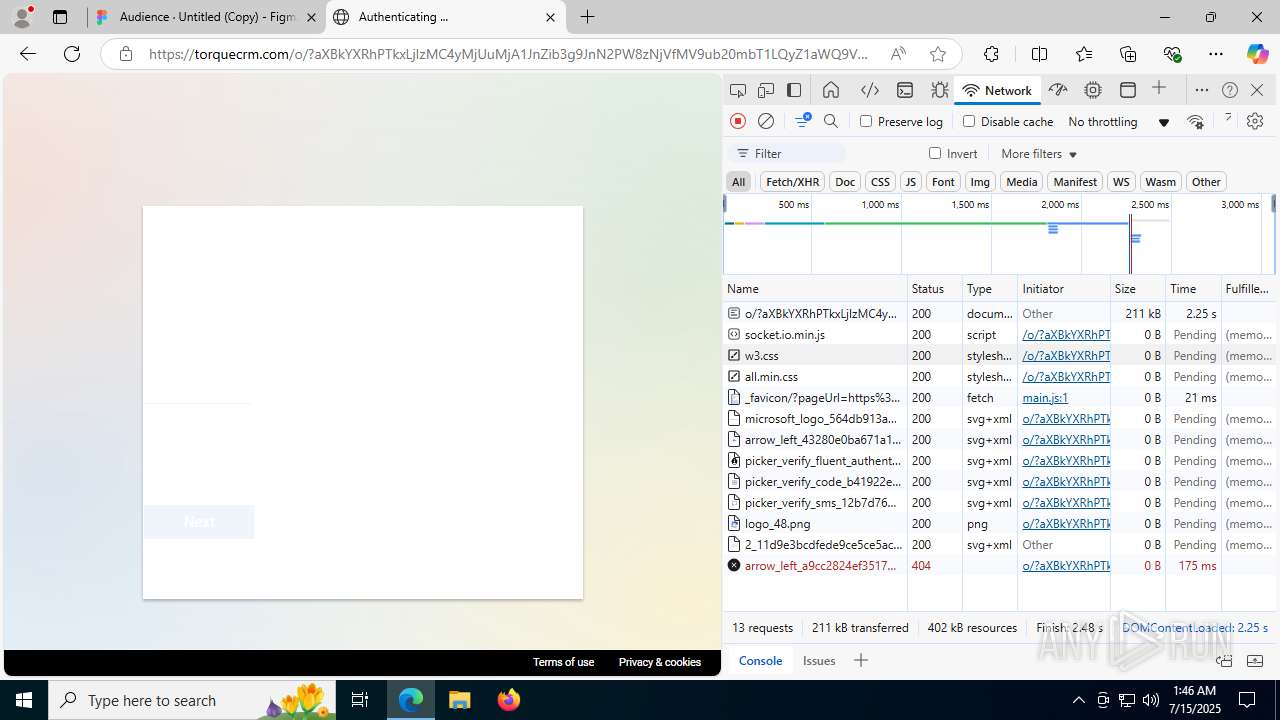Open browser Settings and more menu

[x=1215, y=54]
